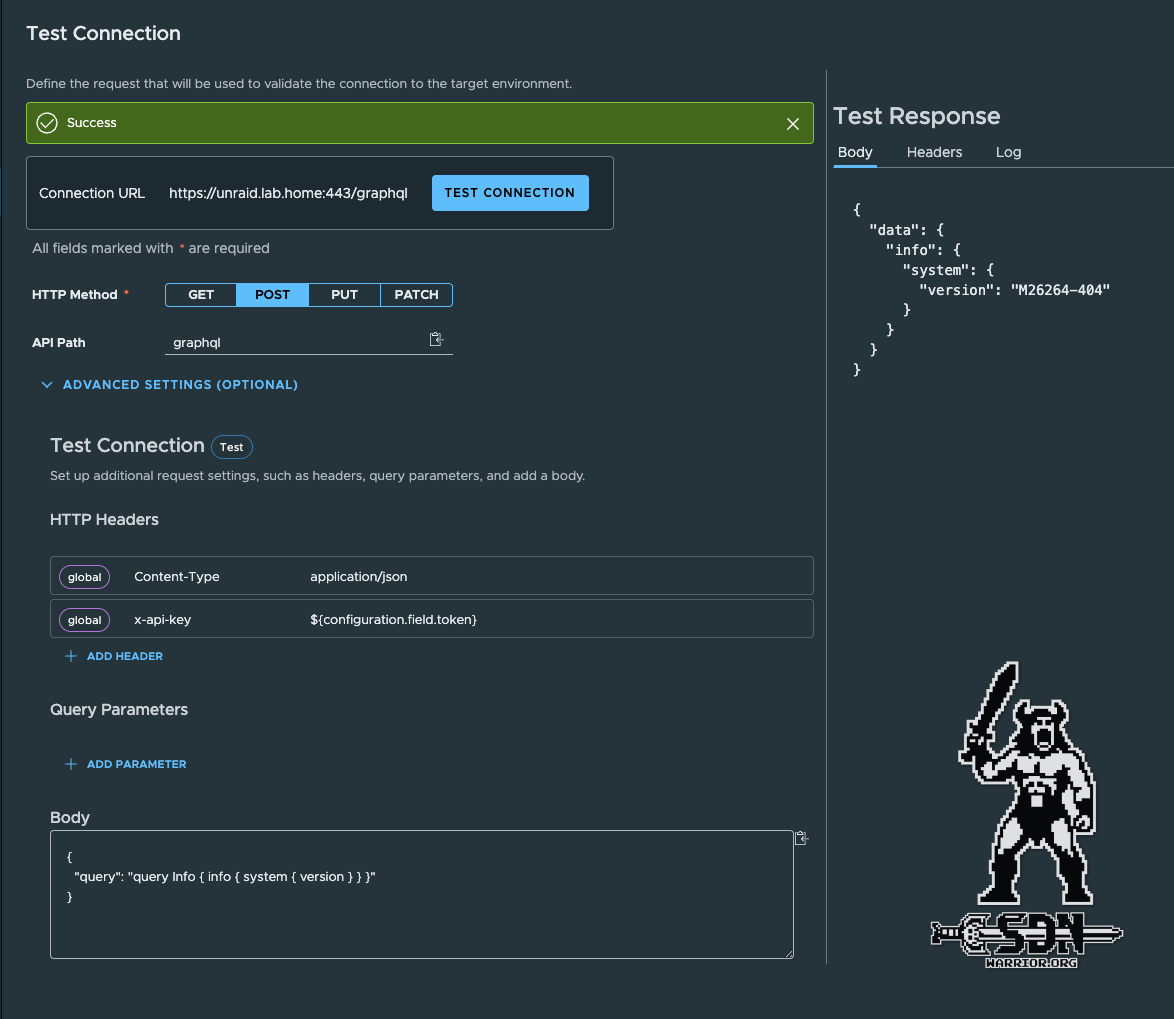Click the Body field clipboard icon
1174x1019 pixels.
coord(801,838)
